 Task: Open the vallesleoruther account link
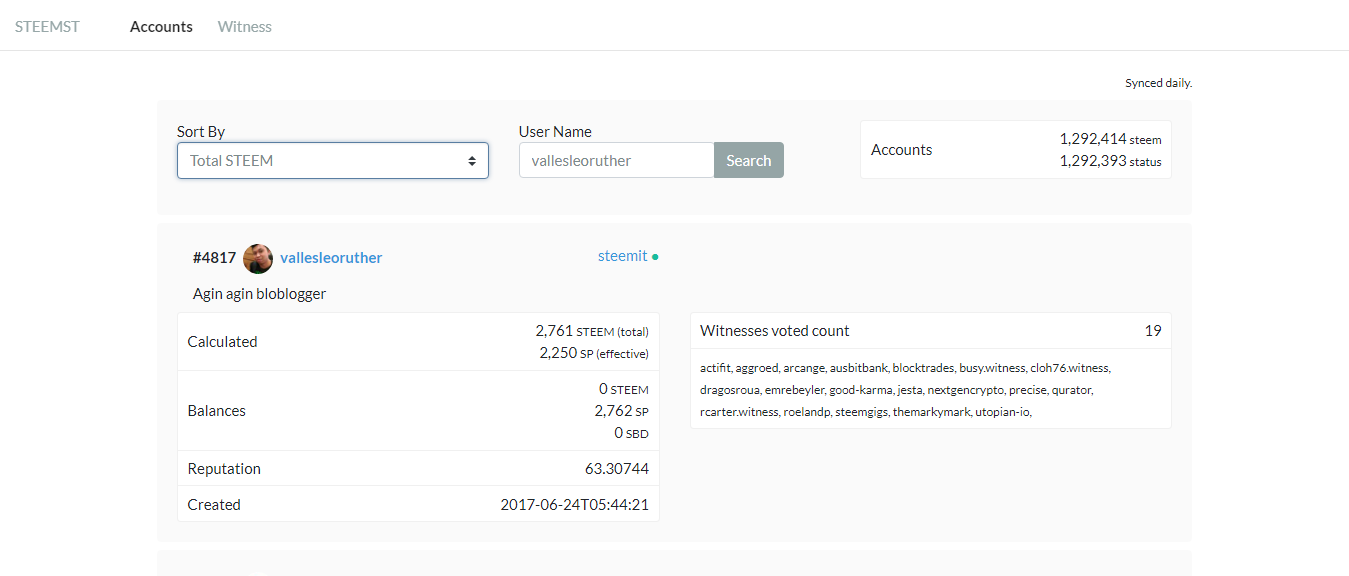[331, 258]
